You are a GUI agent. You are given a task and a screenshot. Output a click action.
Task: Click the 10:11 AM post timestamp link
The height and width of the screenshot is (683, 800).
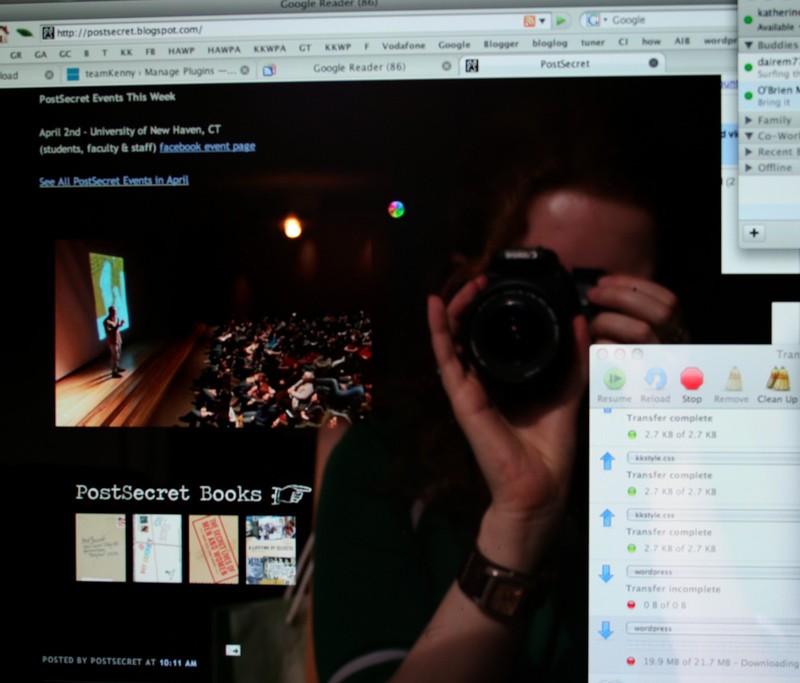[x=178, y=663]
